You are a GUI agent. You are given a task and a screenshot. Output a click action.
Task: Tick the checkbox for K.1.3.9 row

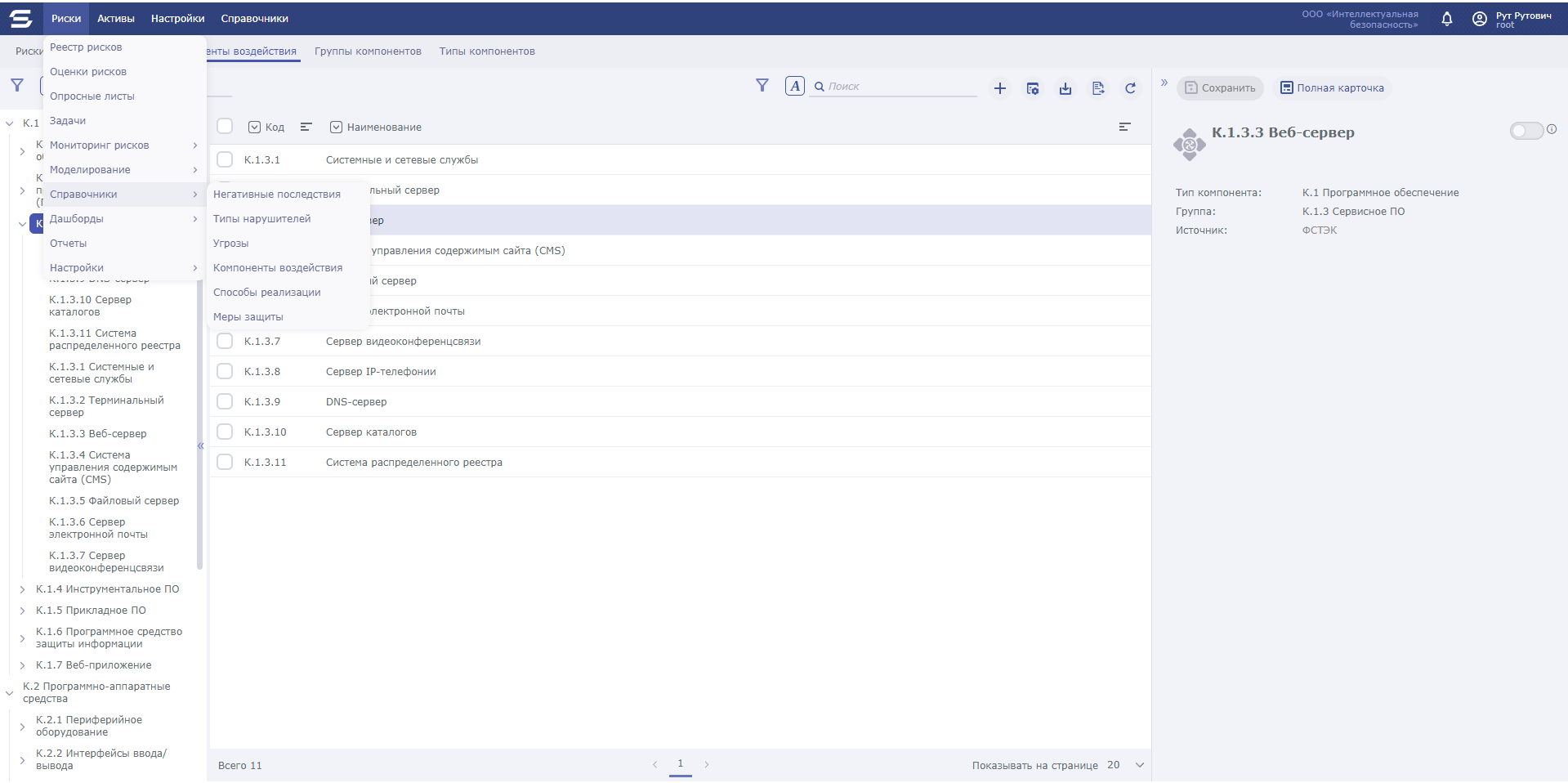point(225,401)
